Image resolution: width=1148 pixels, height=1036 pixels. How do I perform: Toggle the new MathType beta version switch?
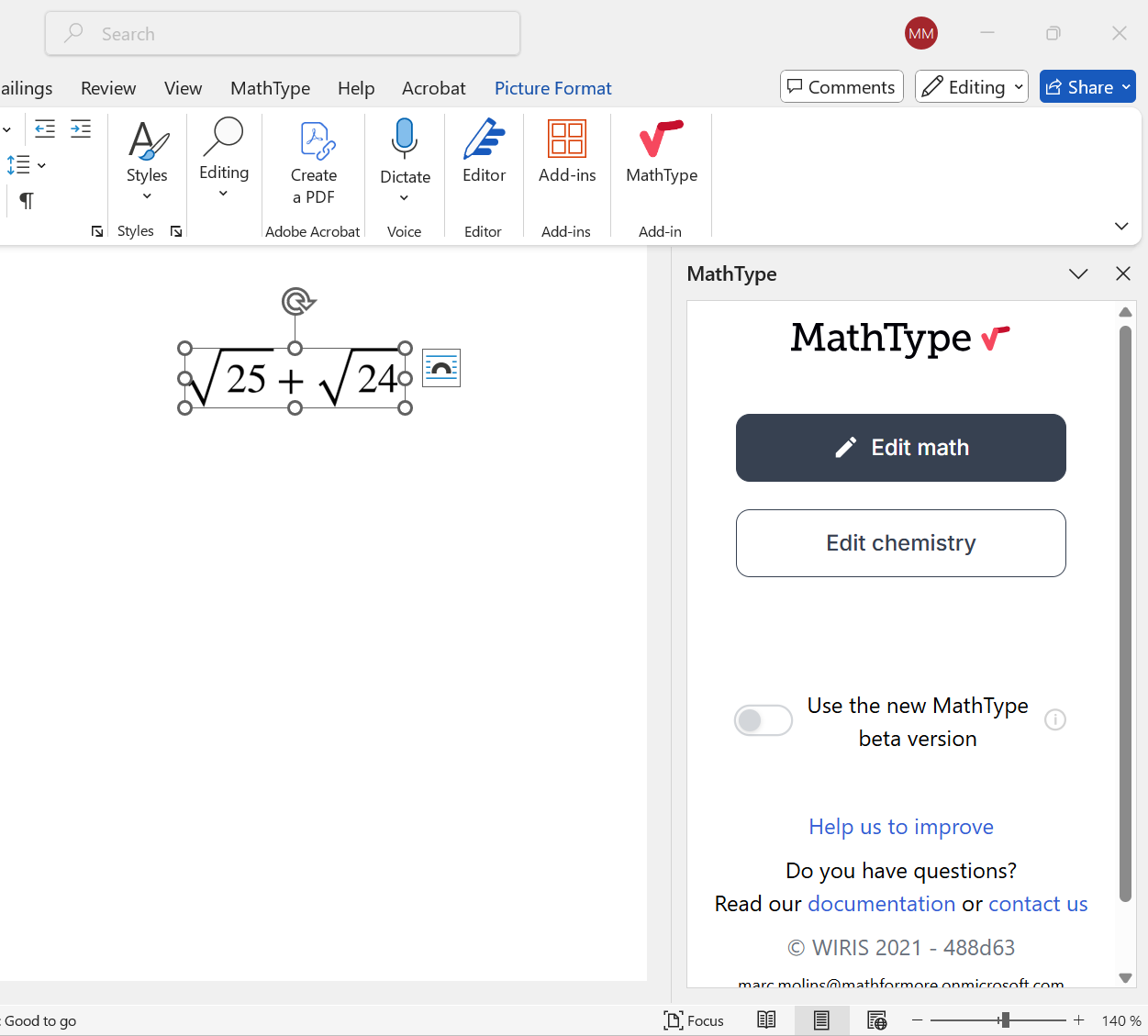[x=763, y=720]
